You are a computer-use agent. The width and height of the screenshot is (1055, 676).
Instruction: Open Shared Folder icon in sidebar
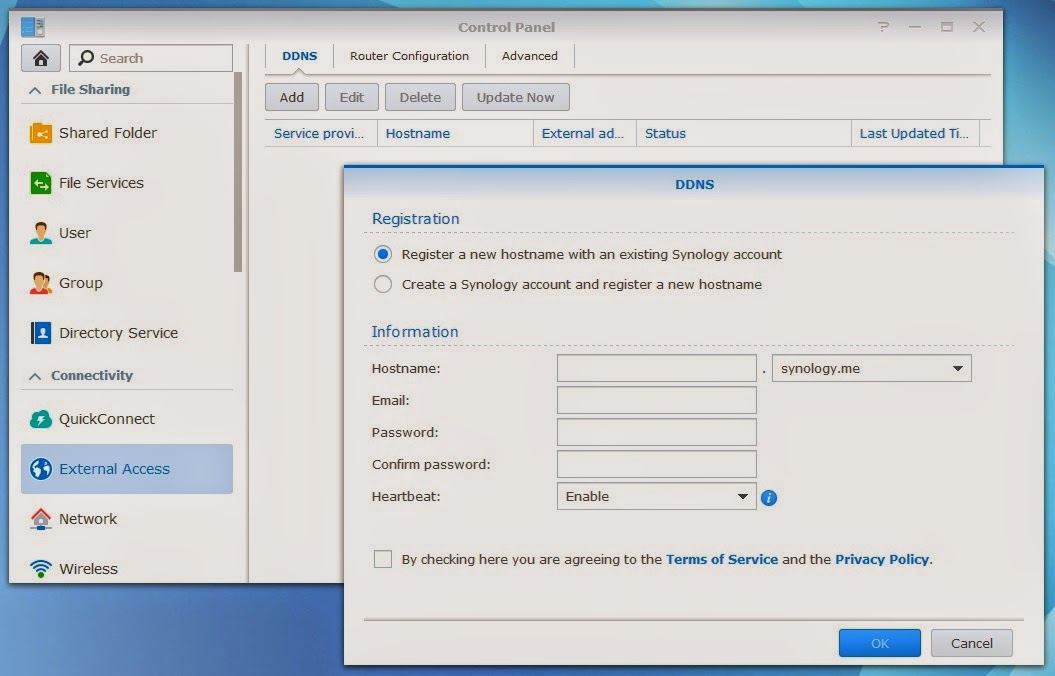[x=41, y=133]
